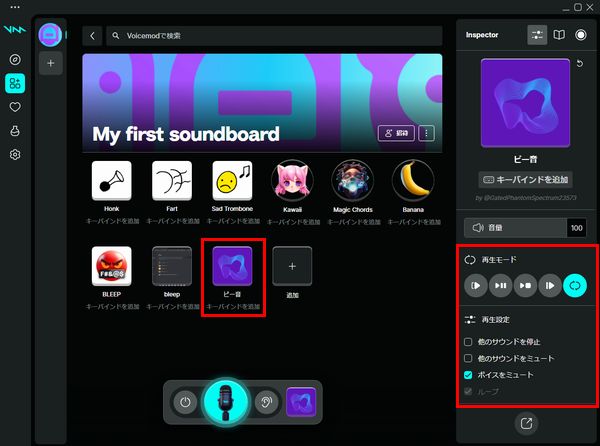Toggle hear myself ear icon
Viewport: 600px width, 446px height.
point(266,402)
